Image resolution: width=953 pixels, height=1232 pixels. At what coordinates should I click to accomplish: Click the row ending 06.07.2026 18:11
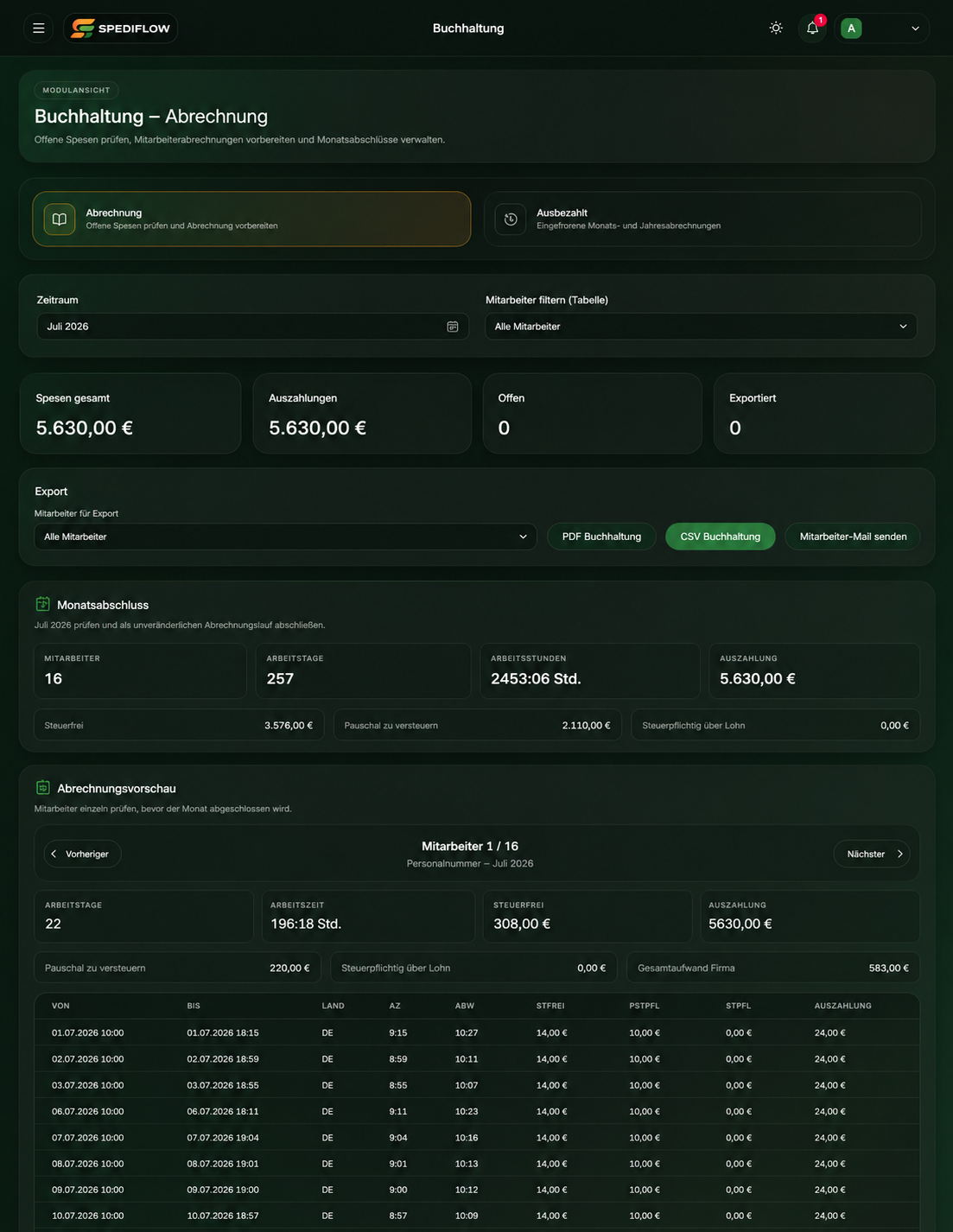point(477,1111)
